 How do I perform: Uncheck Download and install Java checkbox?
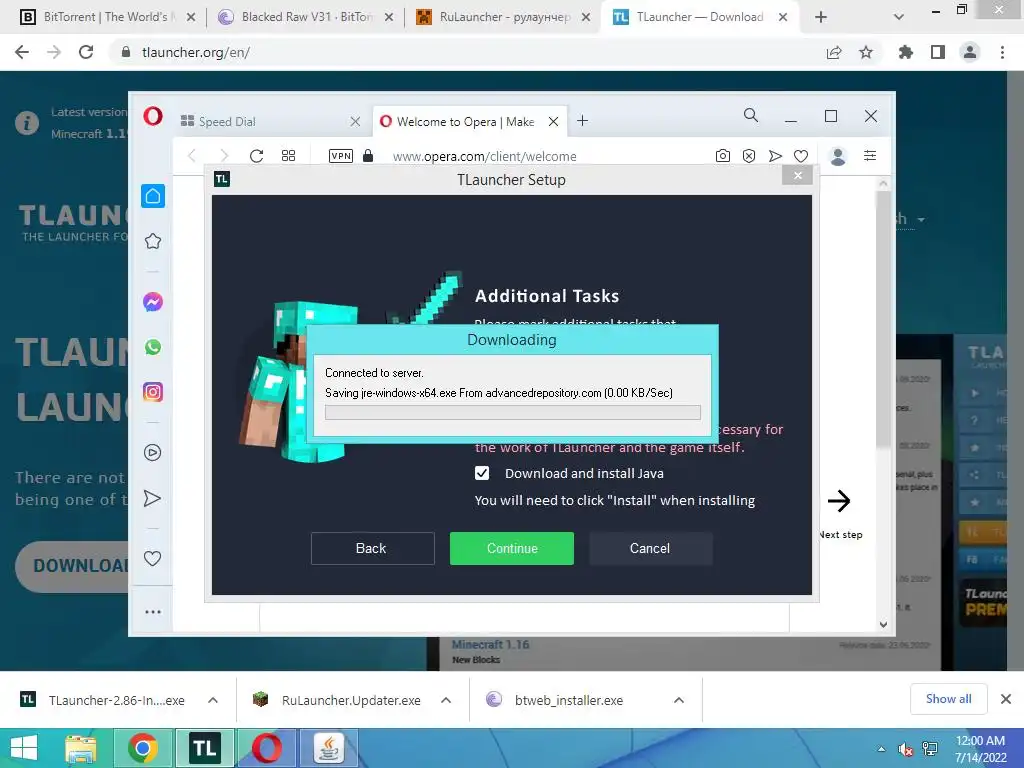482,473
